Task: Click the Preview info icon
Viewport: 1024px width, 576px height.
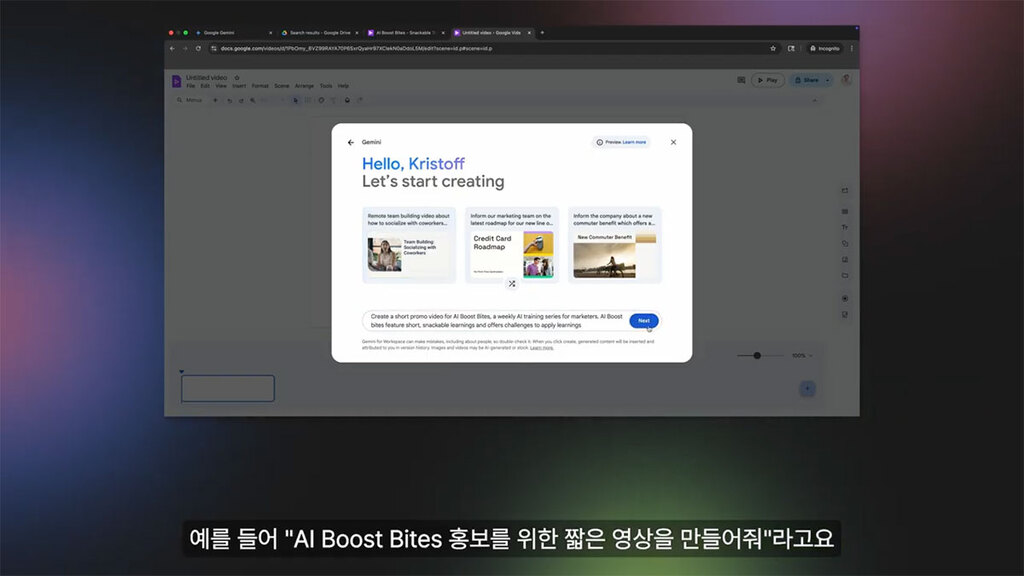Action: point(600,142)
